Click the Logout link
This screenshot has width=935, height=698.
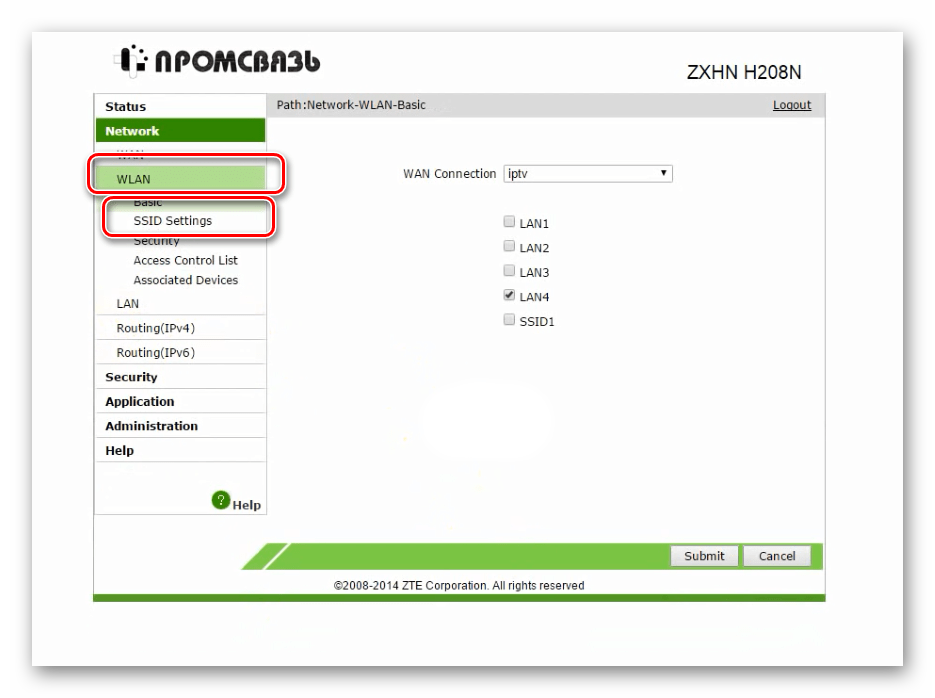[792, 105]
